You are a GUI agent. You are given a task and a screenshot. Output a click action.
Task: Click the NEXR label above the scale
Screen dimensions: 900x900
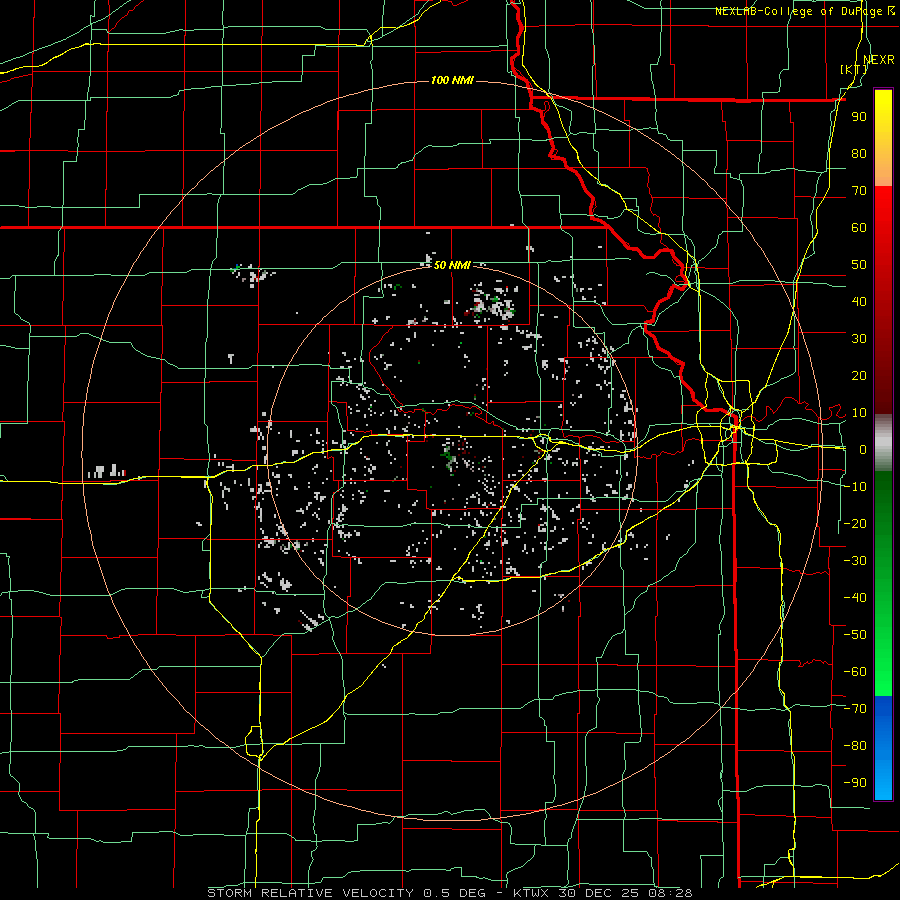878,60
